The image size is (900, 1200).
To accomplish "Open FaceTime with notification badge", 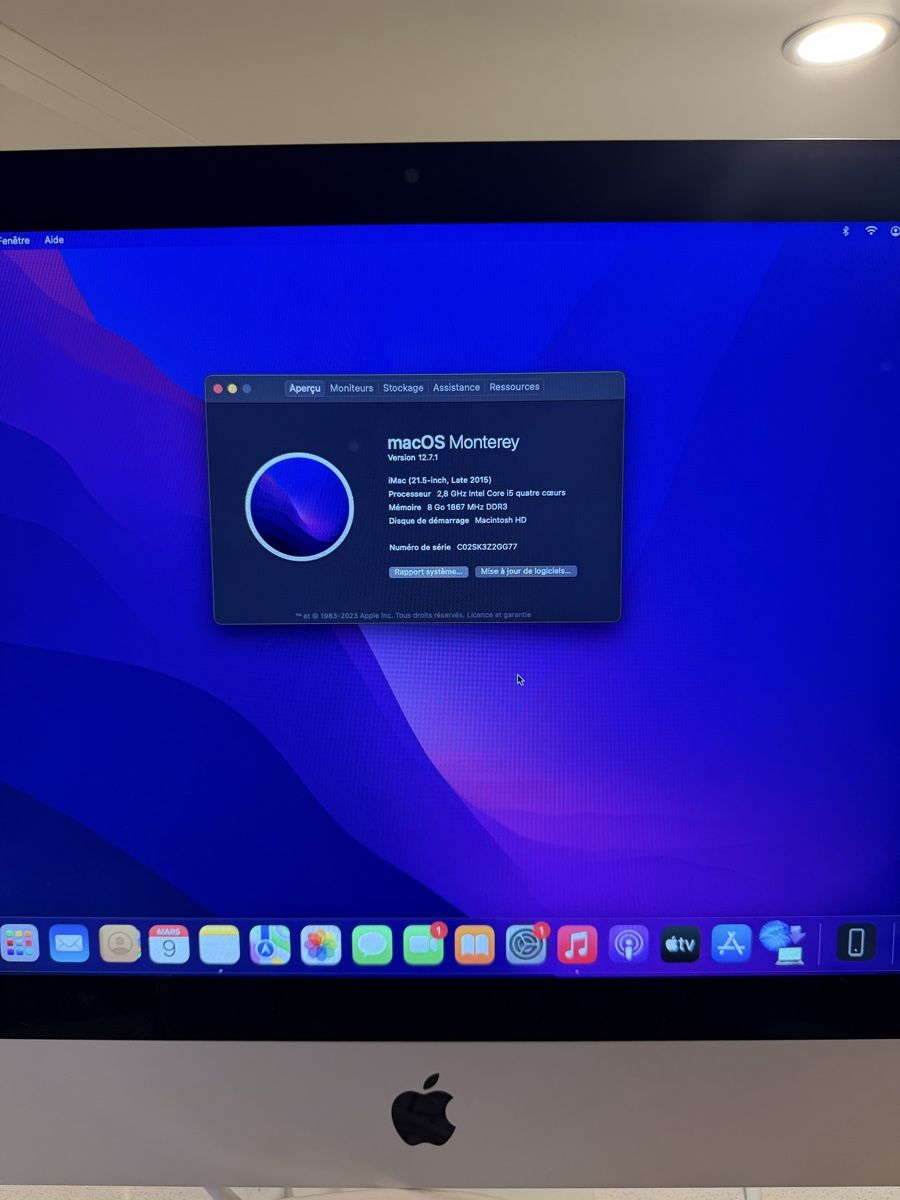I will (x=423, y=944).
